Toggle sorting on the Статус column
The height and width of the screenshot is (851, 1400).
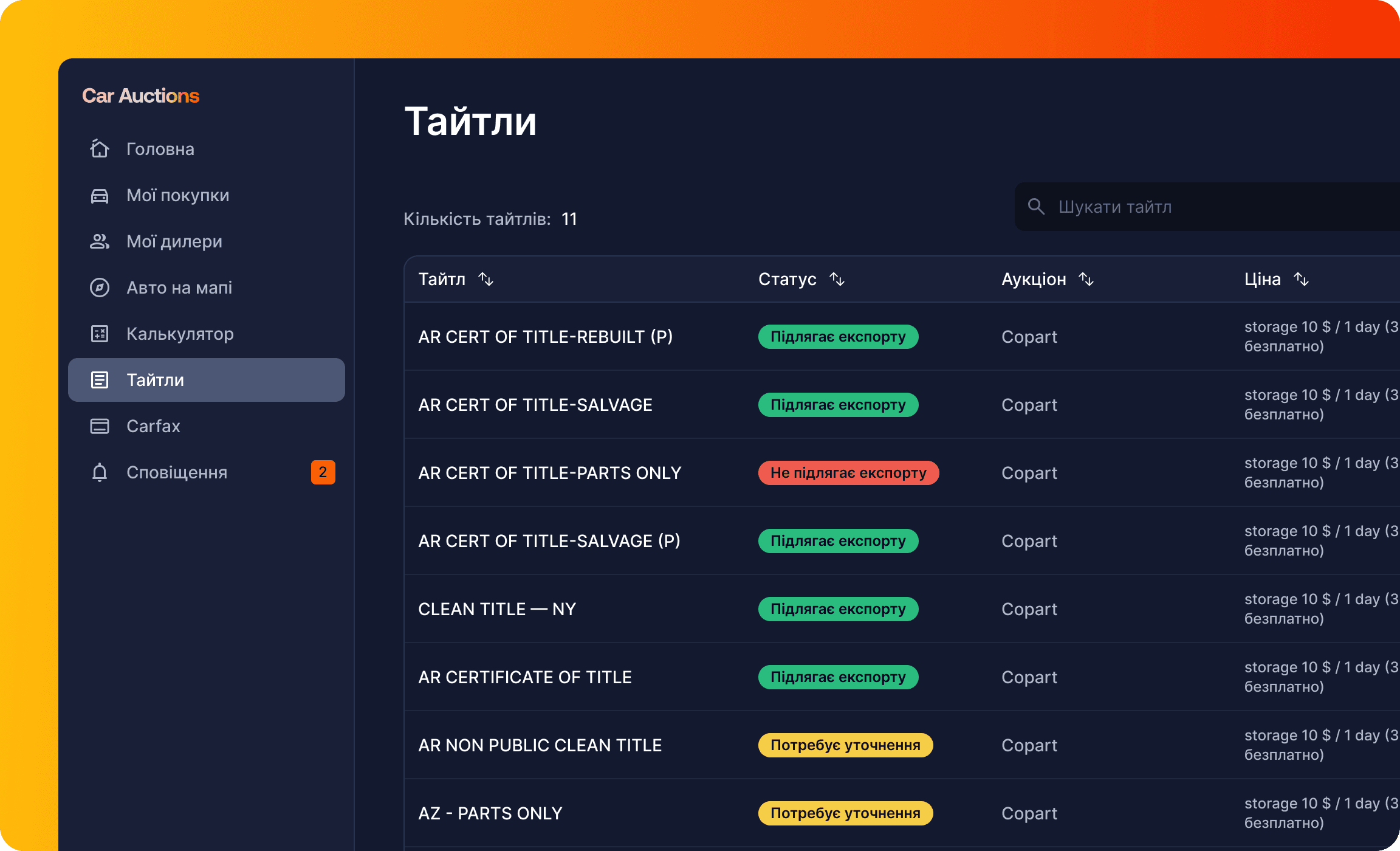coord(837,279)
